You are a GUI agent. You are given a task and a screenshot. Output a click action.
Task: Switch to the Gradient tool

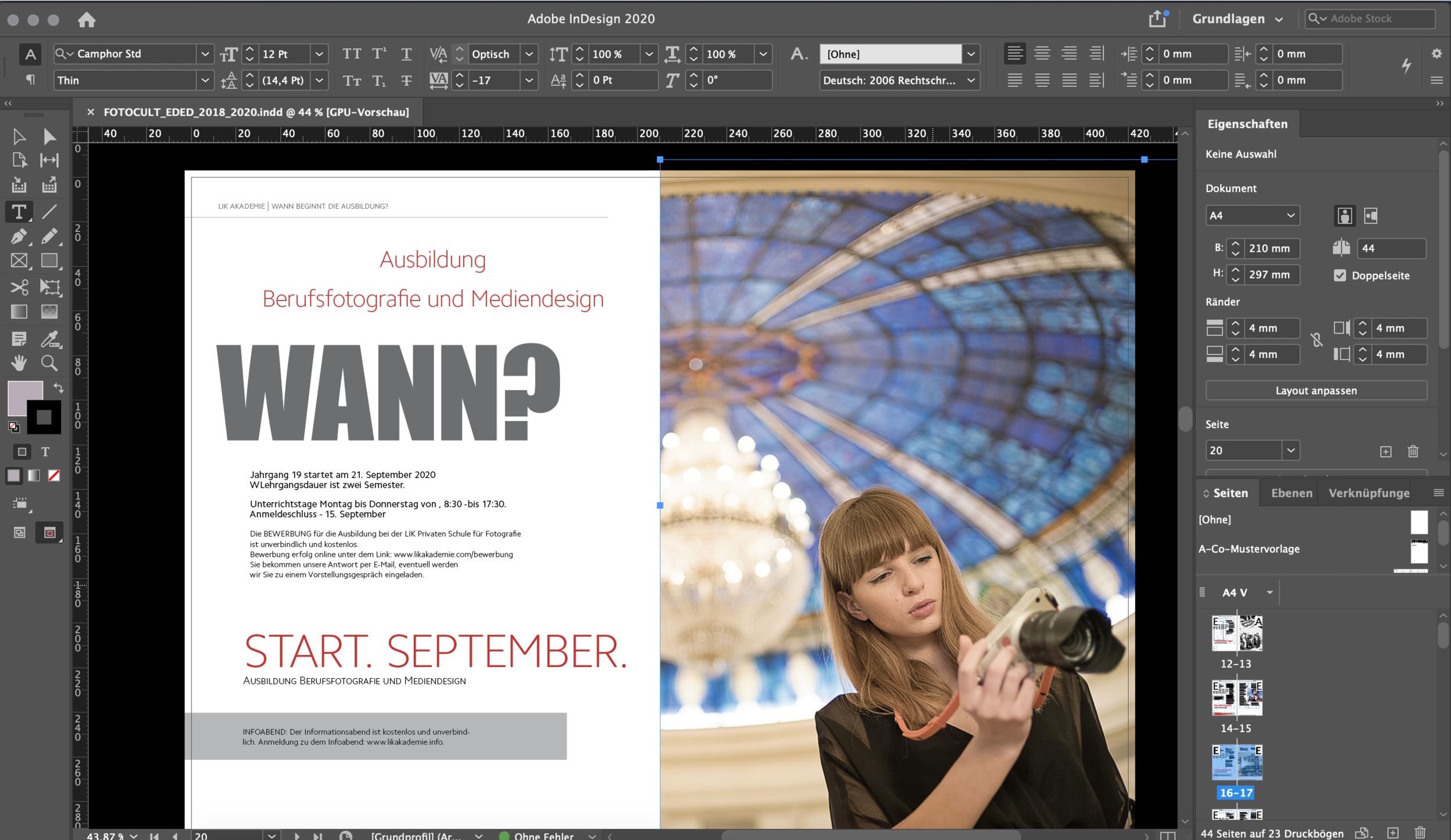[19, 312]
